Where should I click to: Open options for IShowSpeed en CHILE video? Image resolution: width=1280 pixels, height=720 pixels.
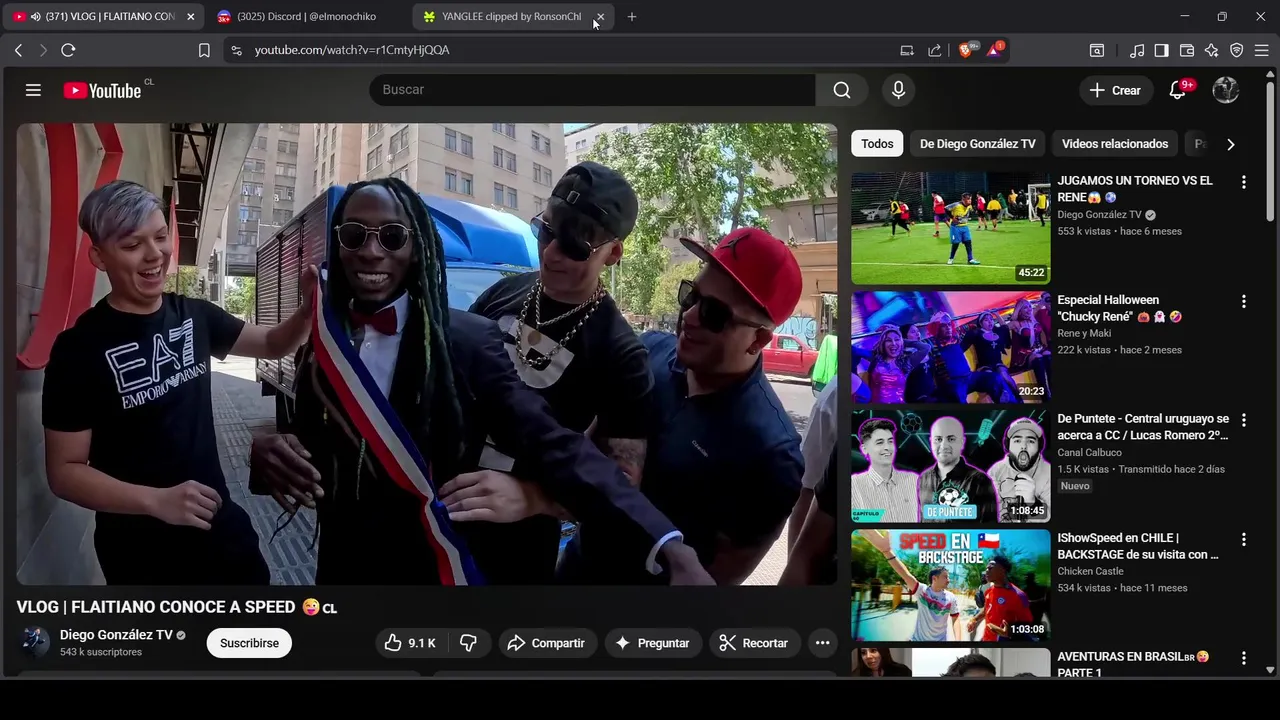[1243, 539]
